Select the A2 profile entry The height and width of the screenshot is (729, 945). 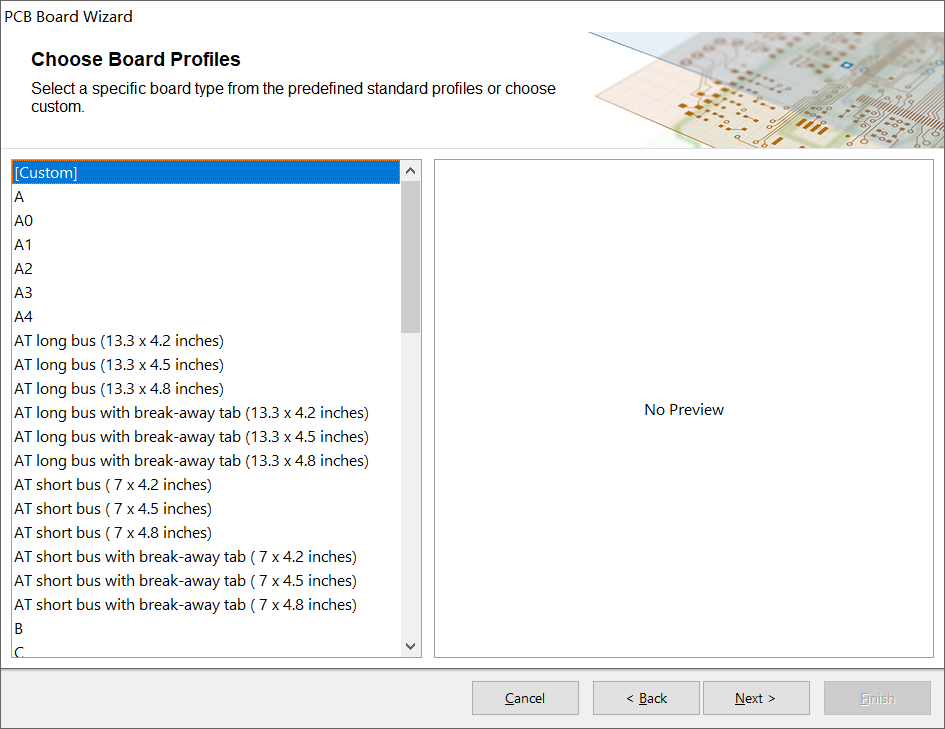point(206,269)
